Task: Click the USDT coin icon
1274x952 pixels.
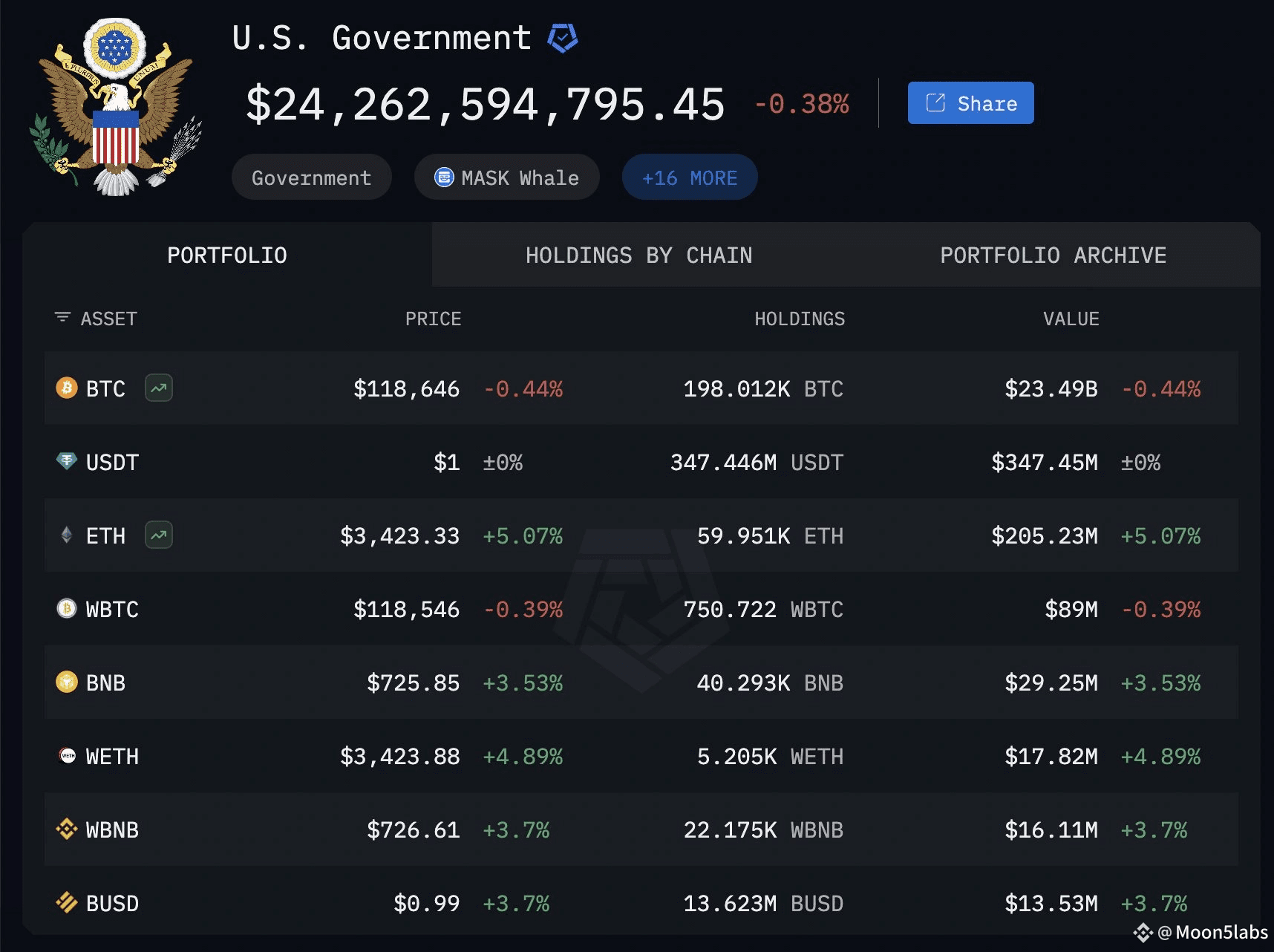Action: tap(67, 461)
